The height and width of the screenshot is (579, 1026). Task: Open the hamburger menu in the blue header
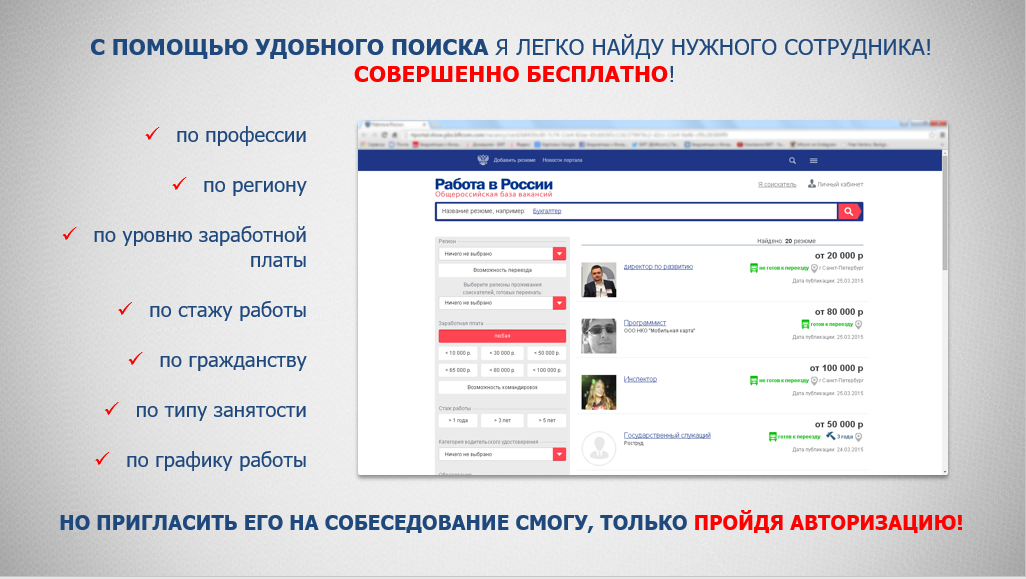pyautogui.click(x=813, y=160)
